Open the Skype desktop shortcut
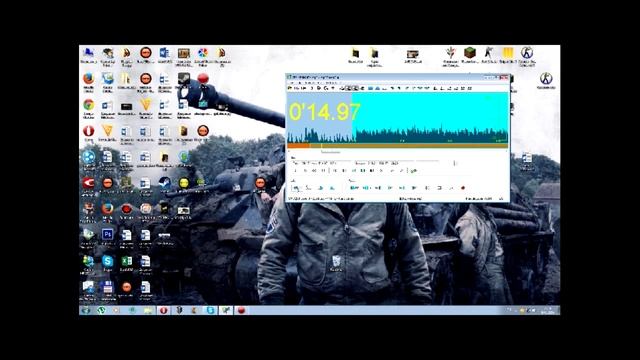The image size is (640, 360). click(107, 261)
